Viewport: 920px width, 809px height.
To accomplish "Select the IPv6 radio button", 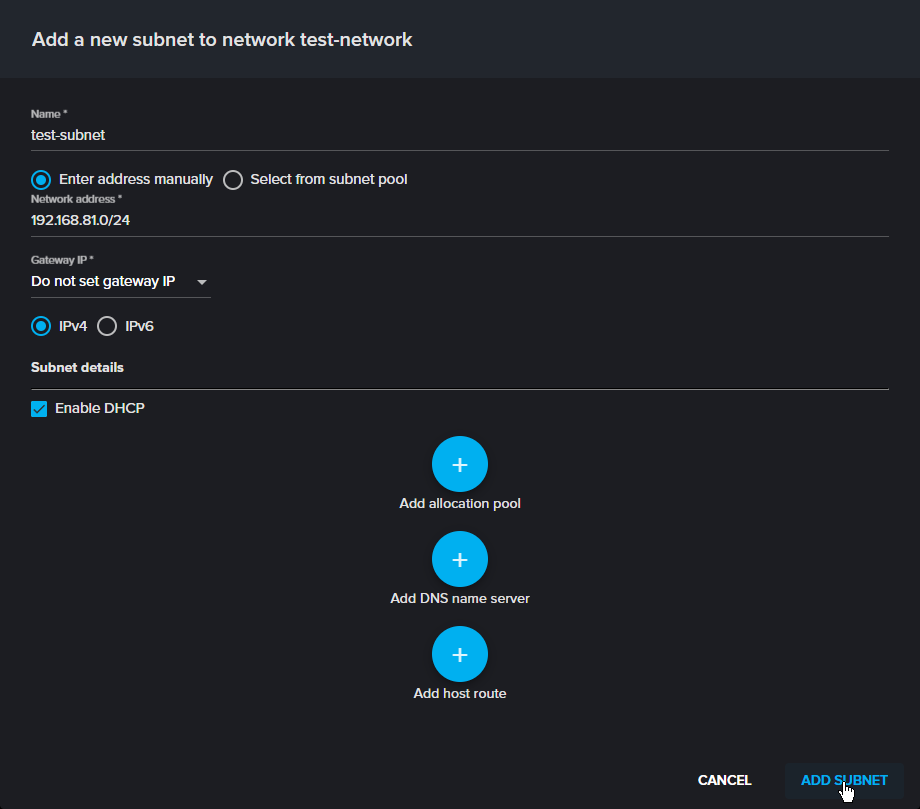I will pos(107,325).
